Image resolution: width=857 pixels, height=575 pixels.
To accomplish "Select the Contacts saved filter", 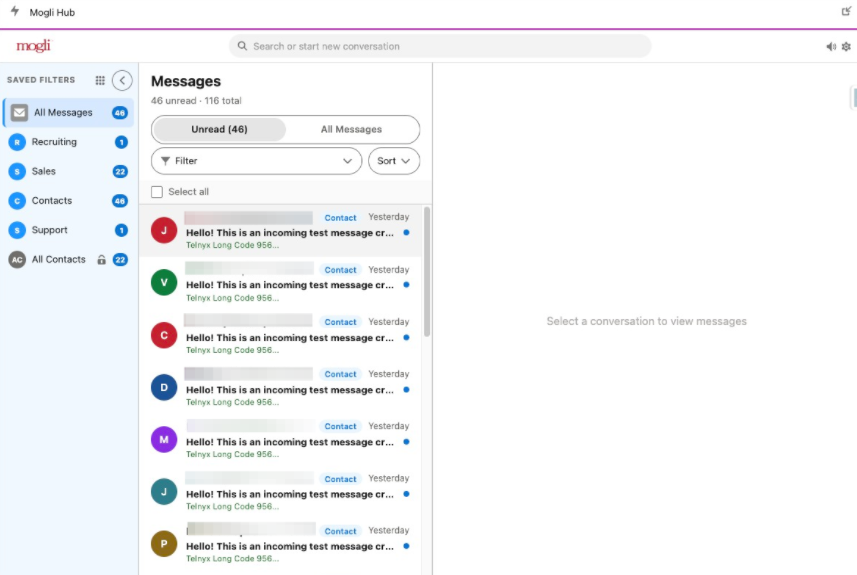I will tap(69, 201).
